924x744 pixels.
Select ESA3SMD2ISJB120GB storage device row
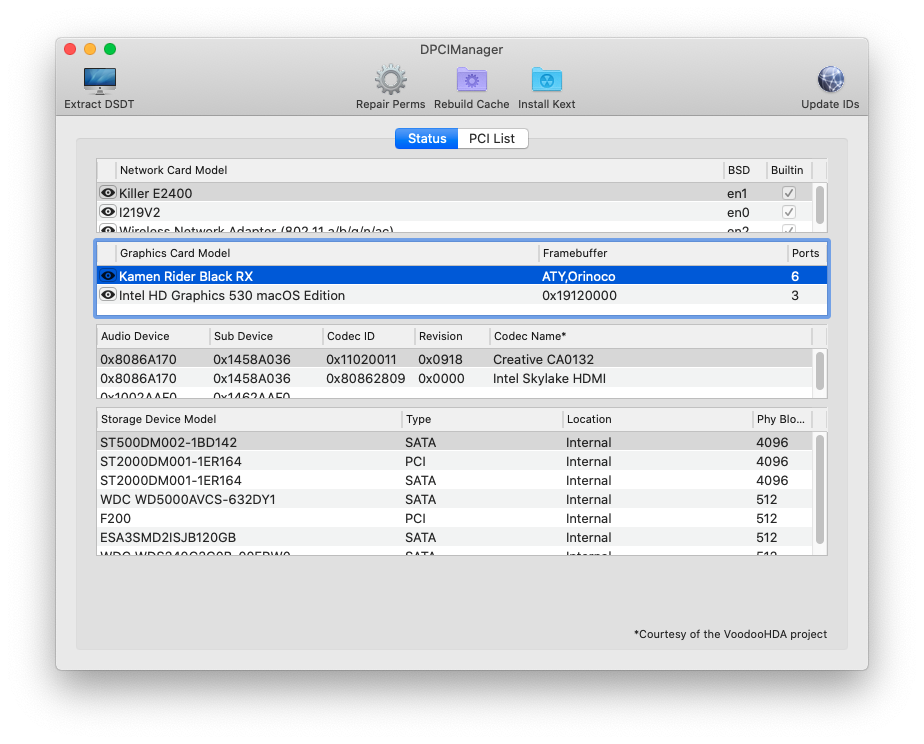pos(455,537)
